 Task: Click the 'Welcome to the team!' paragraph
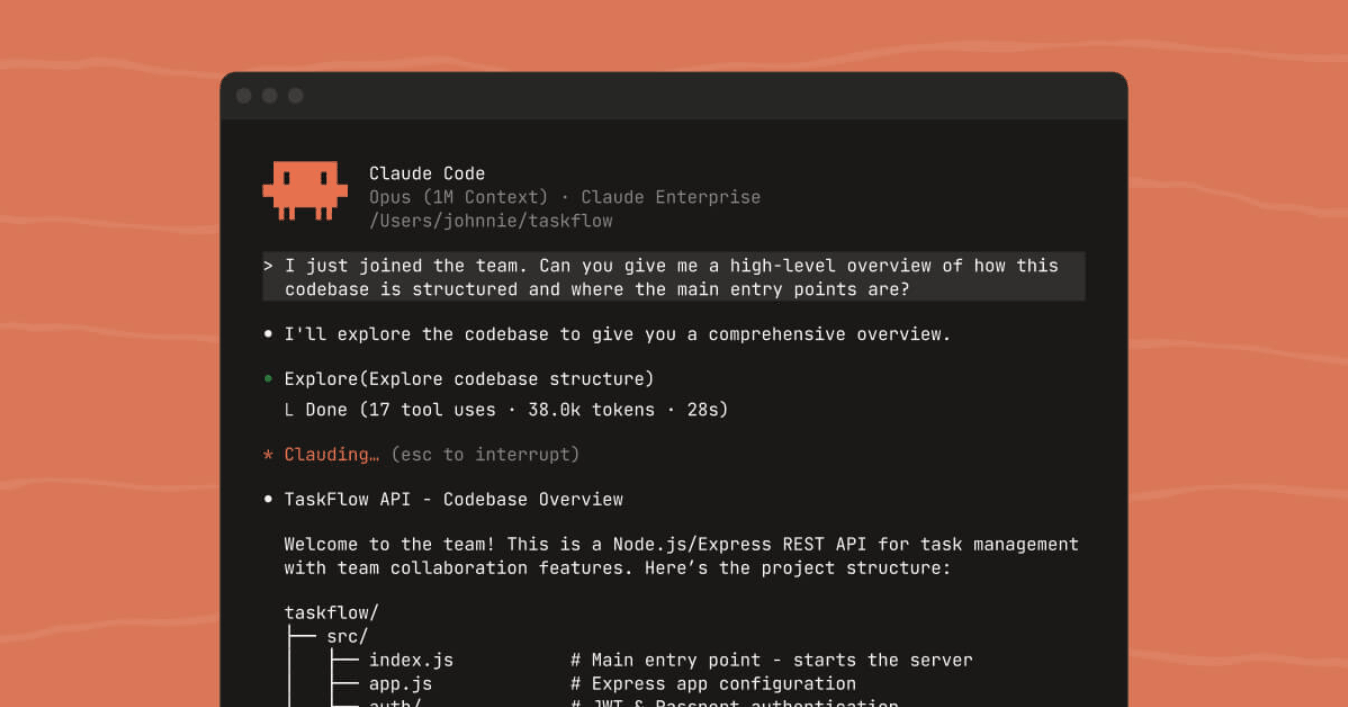(681, 556)
